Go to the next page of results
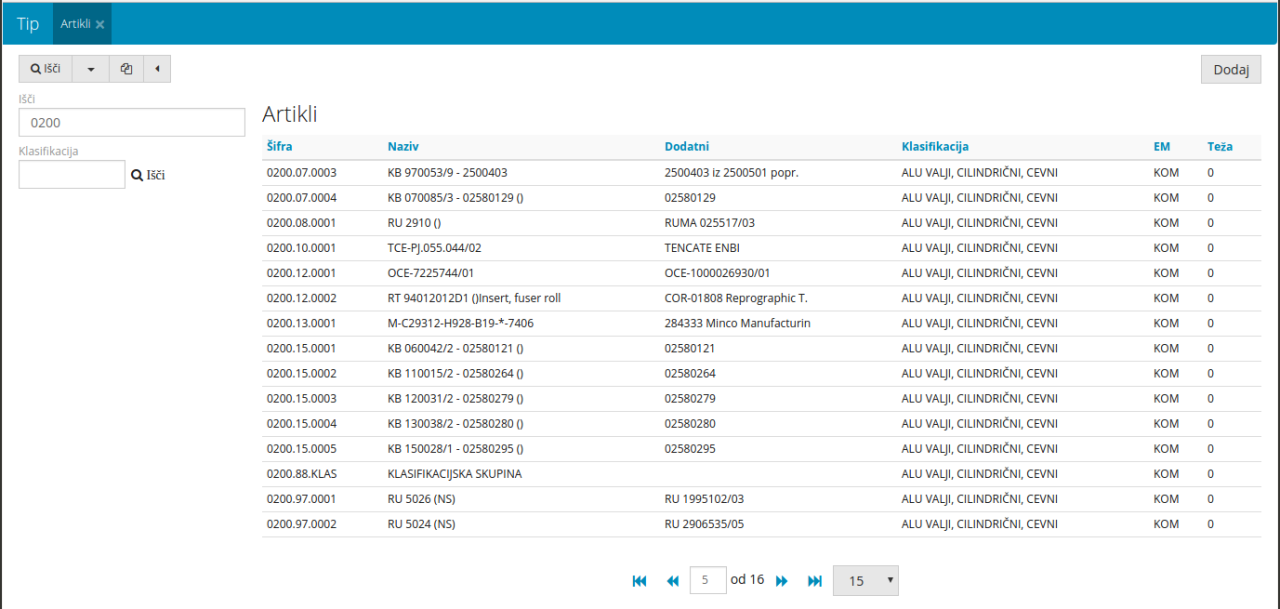This screenshot has height=609, width=1280. [x=782, y=581]
